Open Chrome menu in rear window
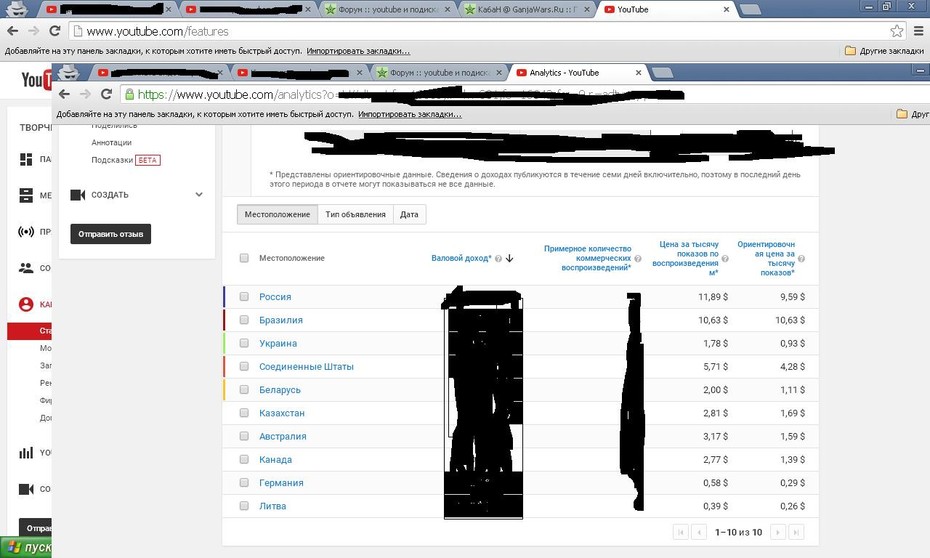 (918, 31)
